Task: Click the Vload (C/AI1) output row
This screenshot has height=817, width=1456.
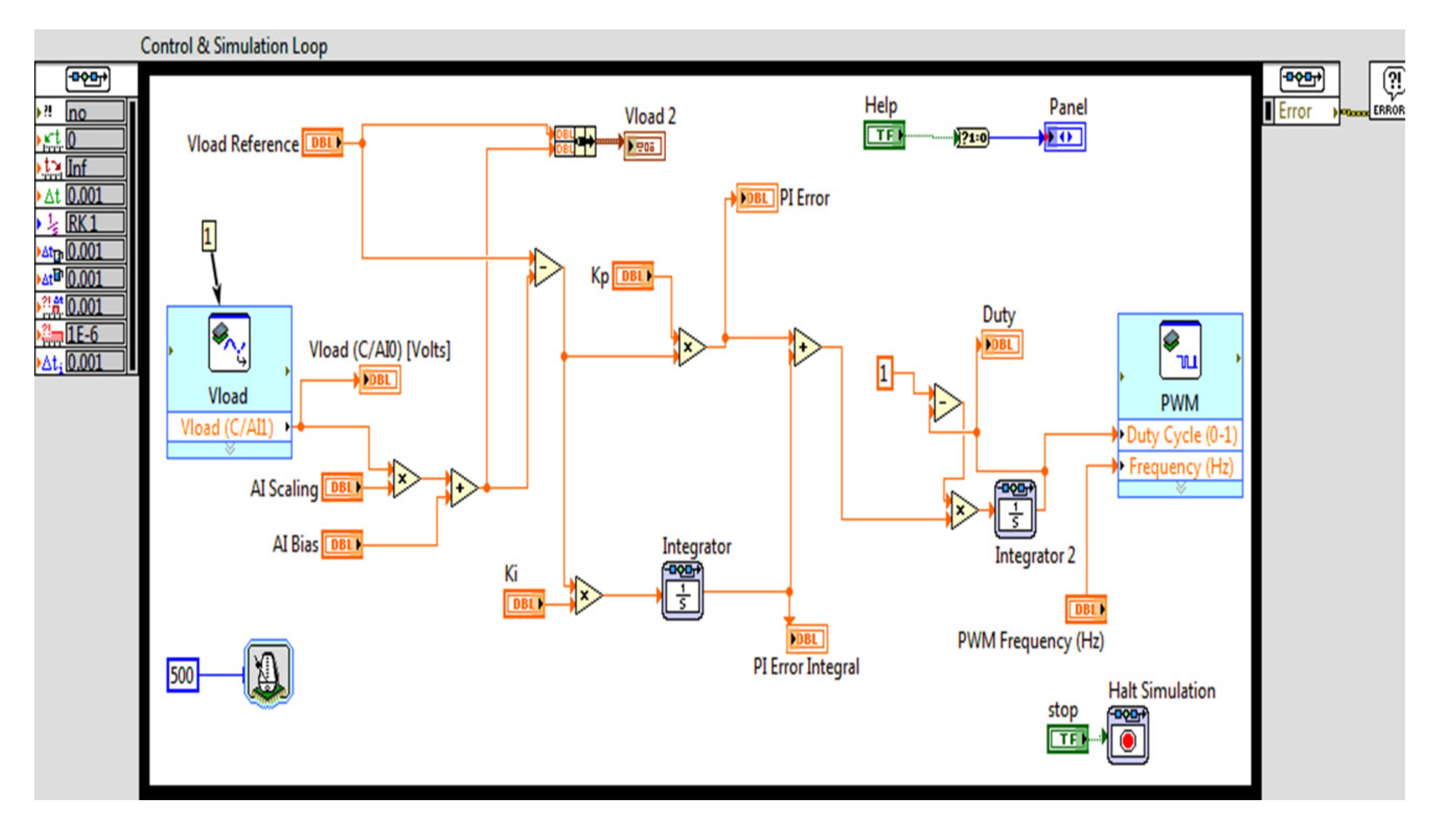Action: pos(230,427)
